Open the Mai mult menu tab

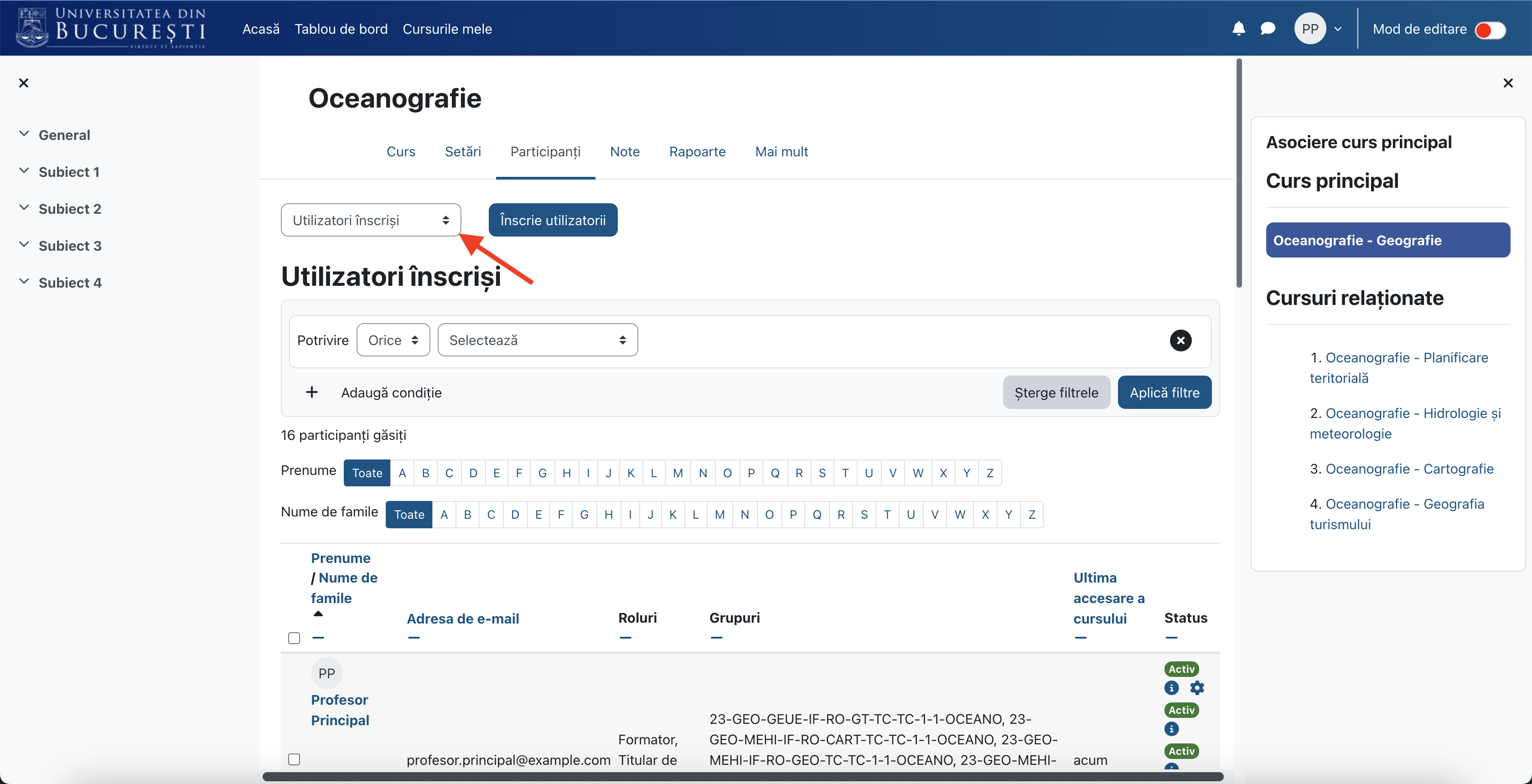point(782,152)
